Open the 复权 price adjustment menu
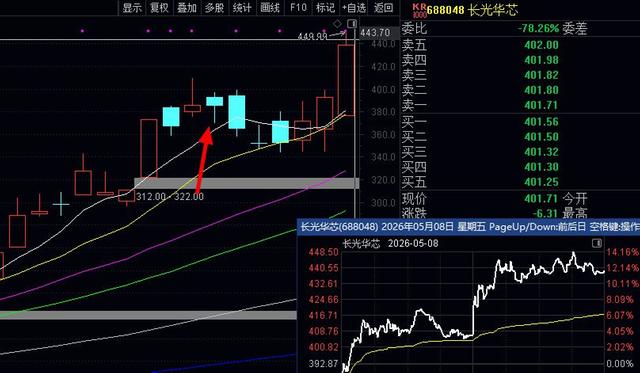 [x=160, y=7]
